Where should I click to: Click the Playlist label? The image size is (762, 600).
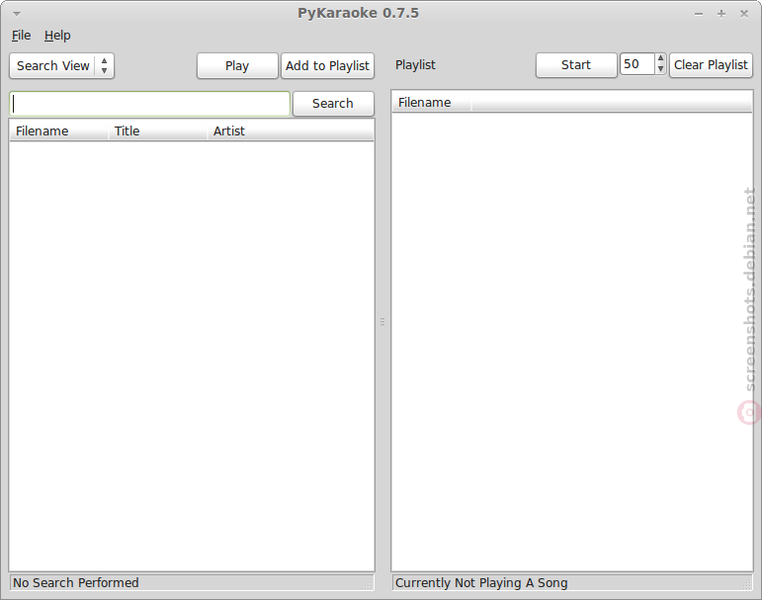[416, 65]
